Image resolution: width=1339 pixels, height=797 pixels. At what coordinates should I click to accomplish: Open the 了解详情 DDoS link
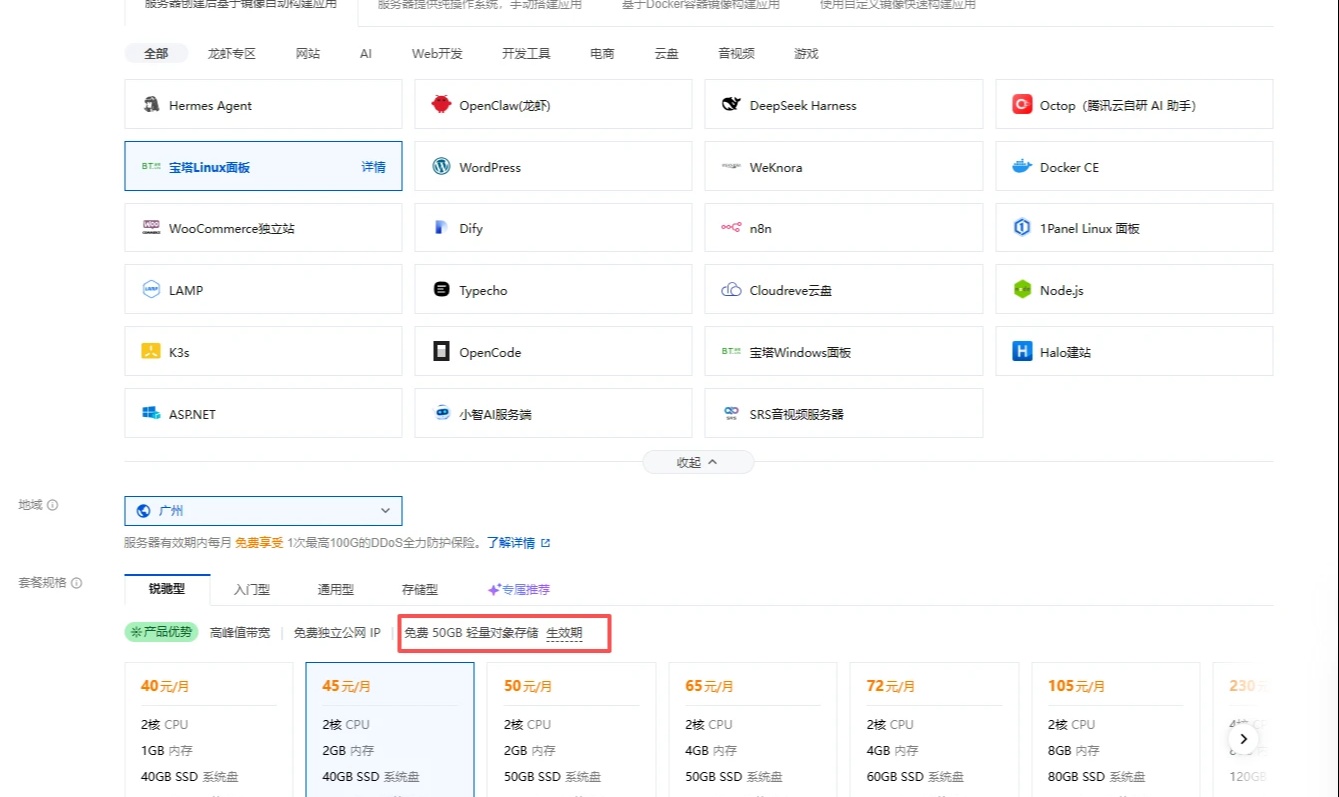coord(510,543)
